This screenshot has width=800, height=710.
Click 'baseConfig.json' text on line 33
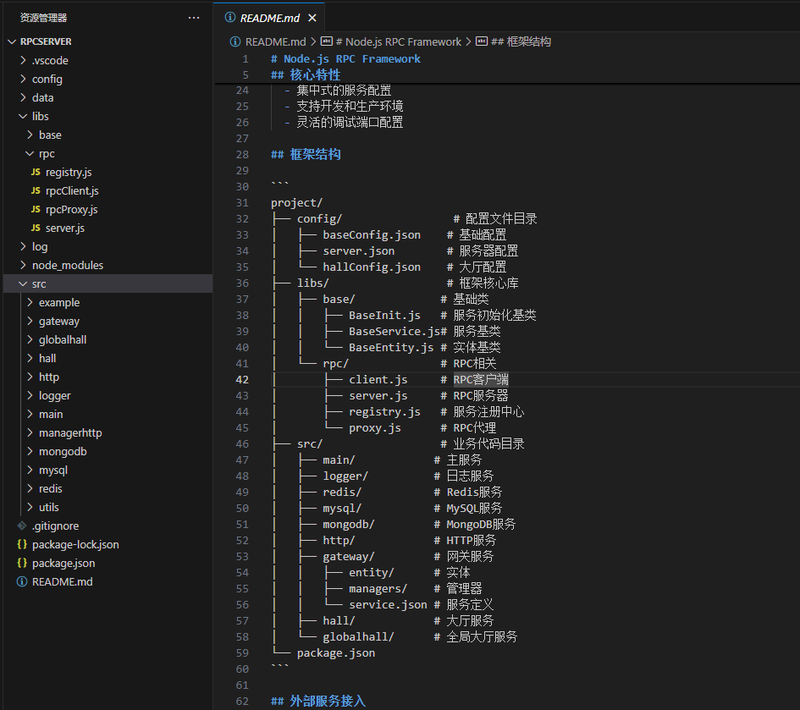click(x=371, y=235)
